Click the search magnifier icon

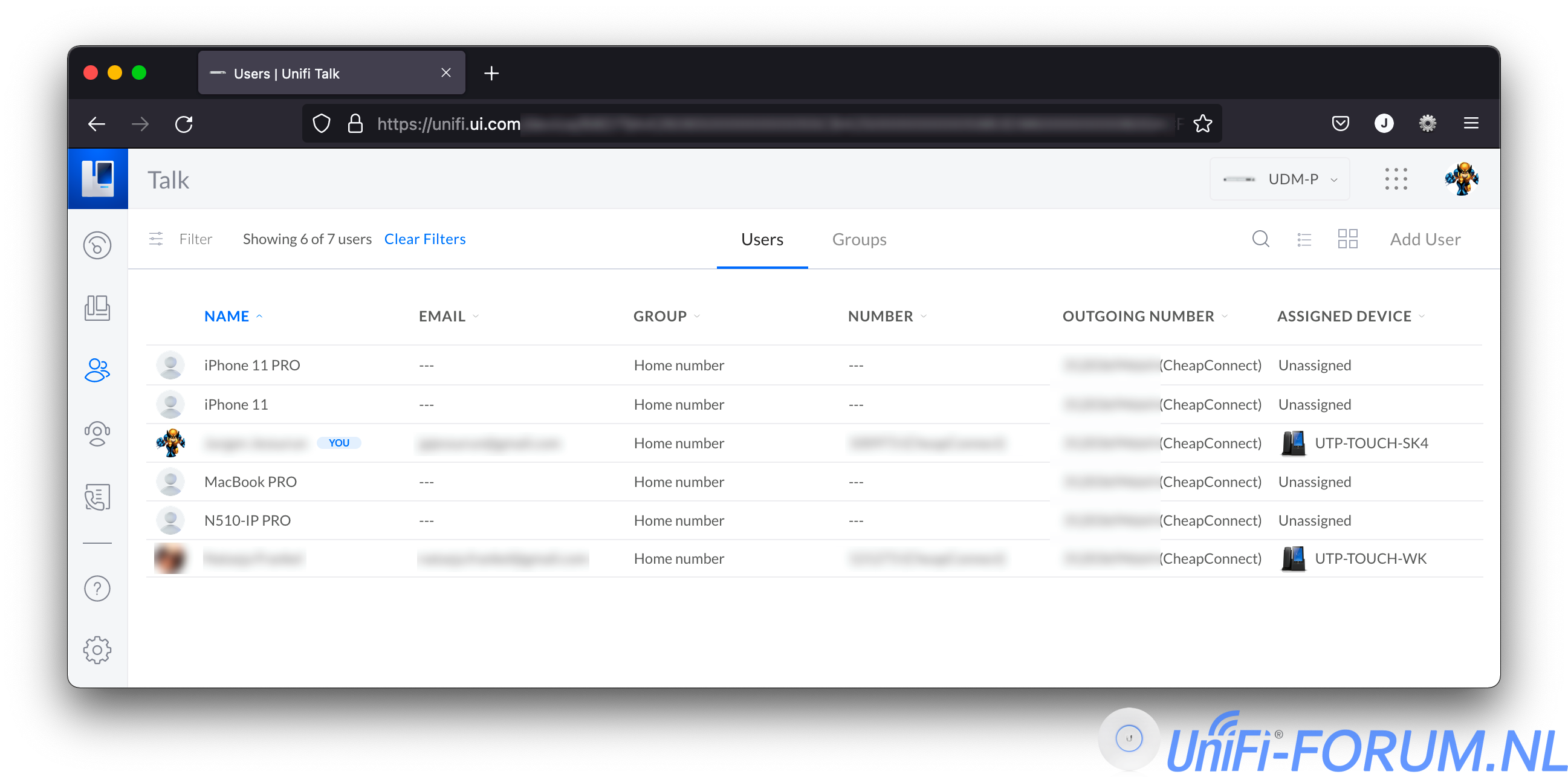coord(1260,239)
